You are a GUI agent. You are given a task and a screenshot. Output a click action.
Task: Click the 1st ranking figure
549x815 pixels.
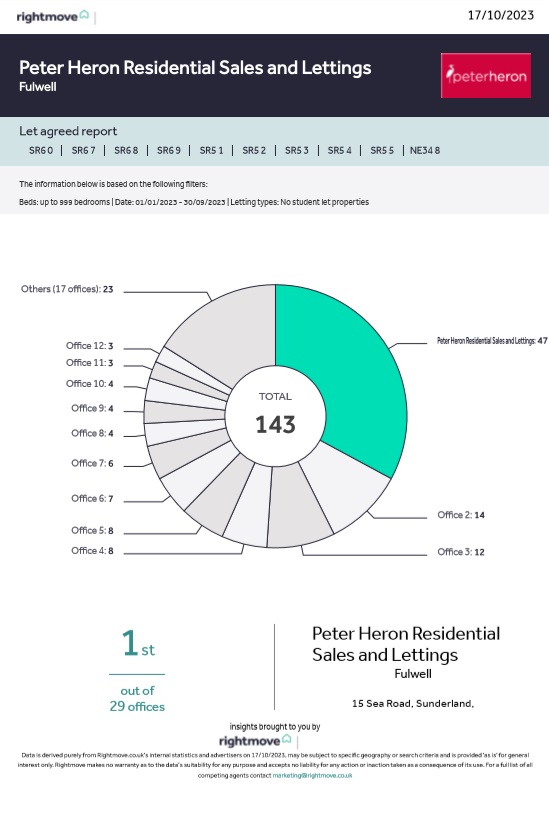coord(138,643)
